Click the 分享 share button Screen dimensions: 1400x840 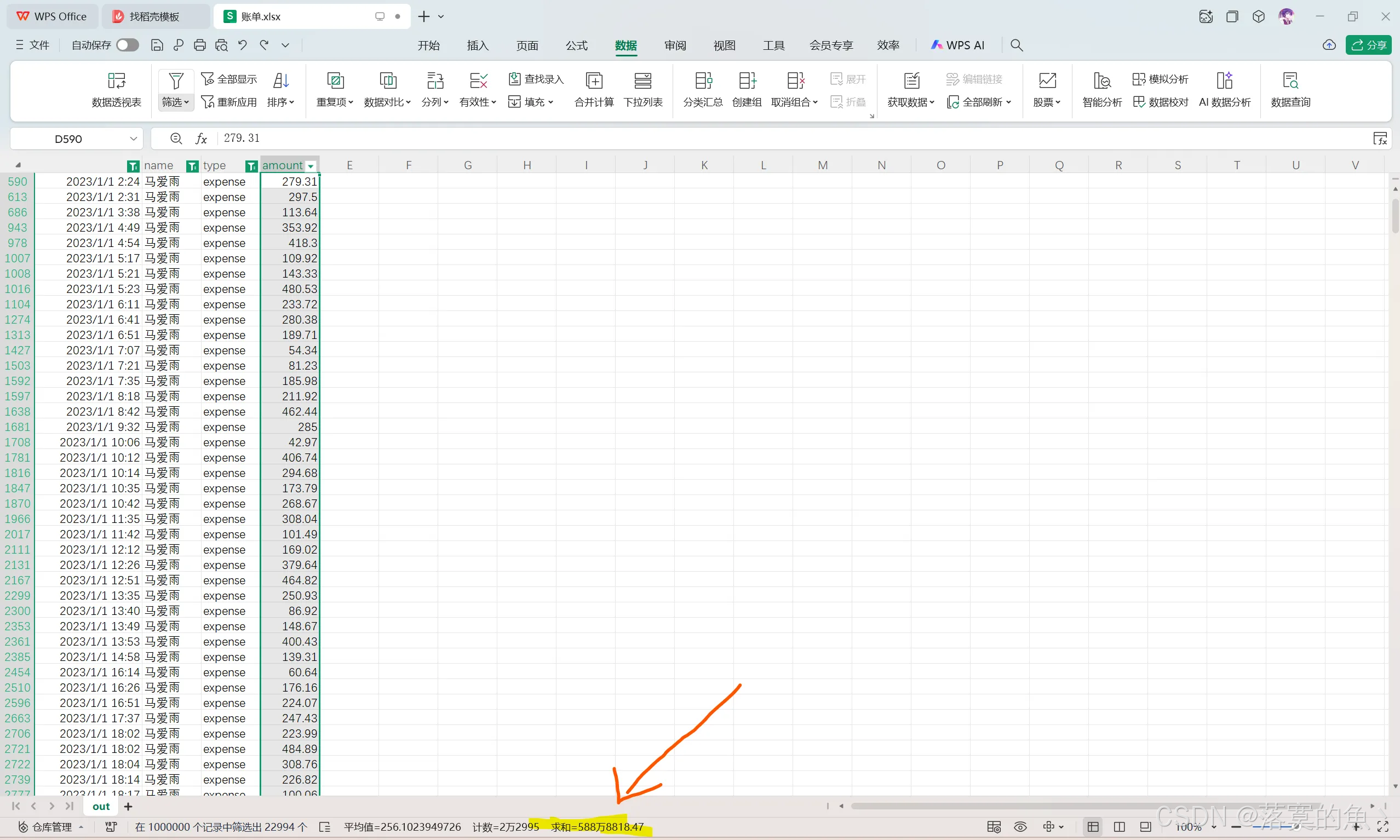(1368, 45)
